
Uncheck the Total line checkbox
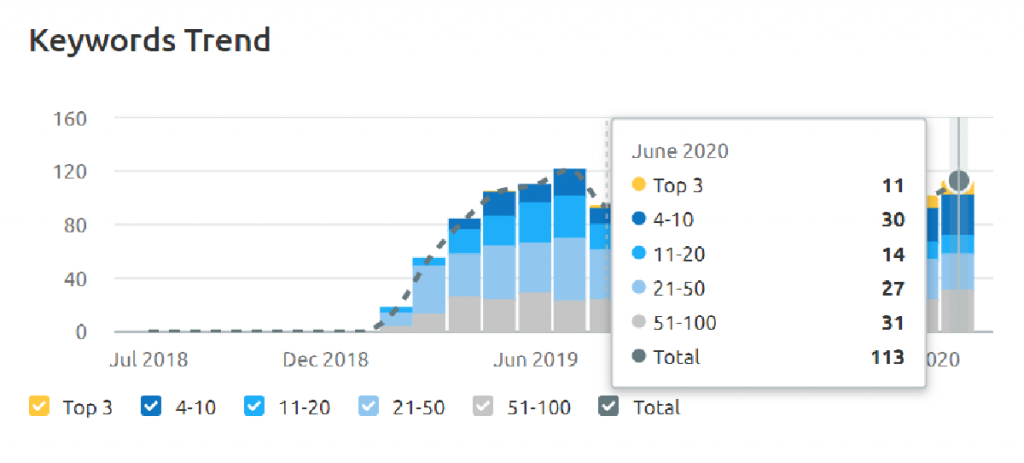[x=608, y=406]
